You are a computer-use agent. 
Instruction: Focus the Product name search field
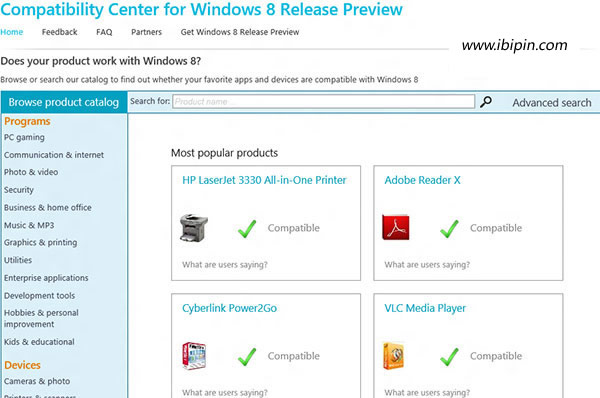coord(323,101)
